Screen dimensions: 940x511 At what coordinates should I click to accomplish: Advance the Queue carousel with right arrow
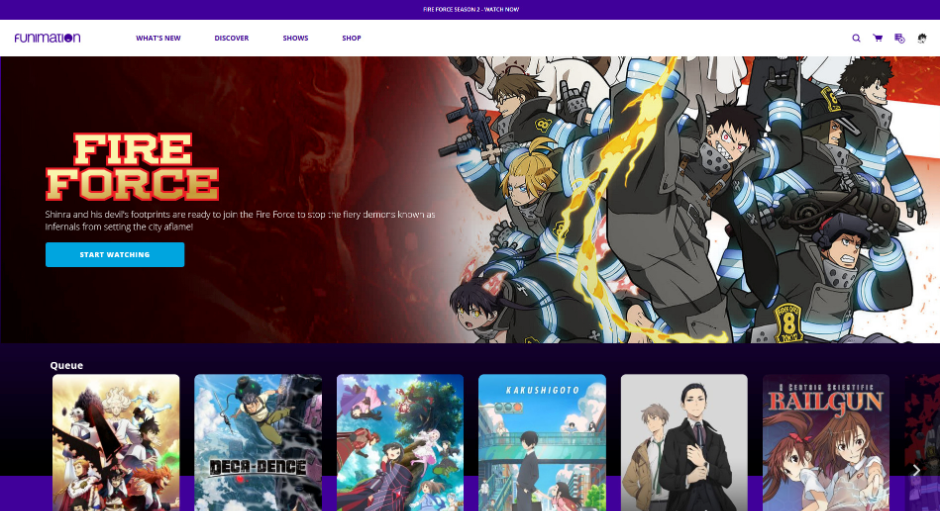coord(916,470)
